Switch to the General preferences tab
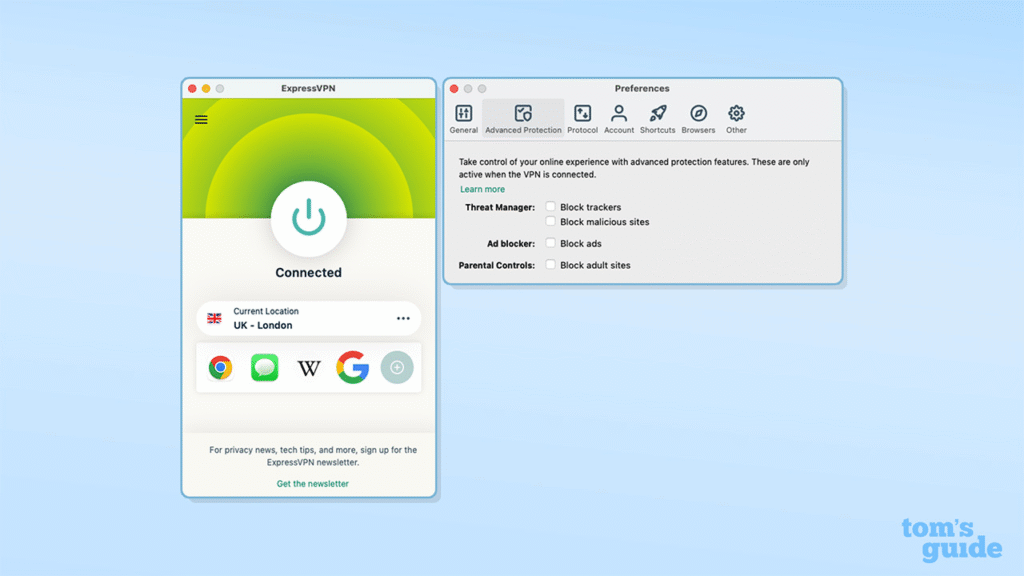The width and height of the screenshot is (1024, 576). [464, 118]
